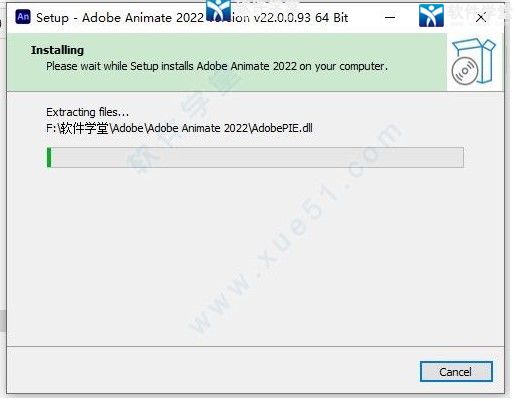Click the empty gray area below the progress bar
516x401 pixels.
click(255, 257)
